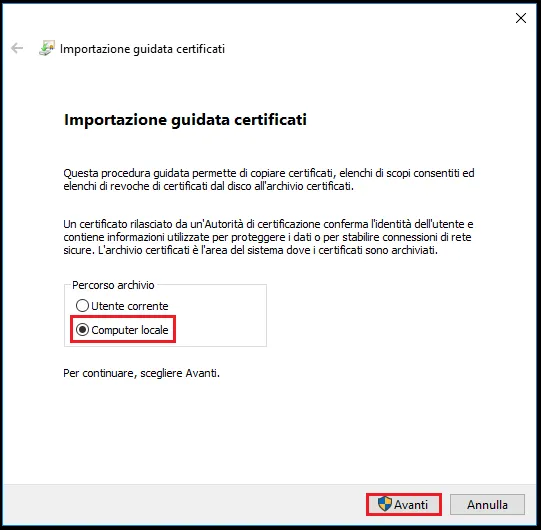Go back using the back arrow
The width and height of the screenshot is (541, 530).
[x=17, y=48]
